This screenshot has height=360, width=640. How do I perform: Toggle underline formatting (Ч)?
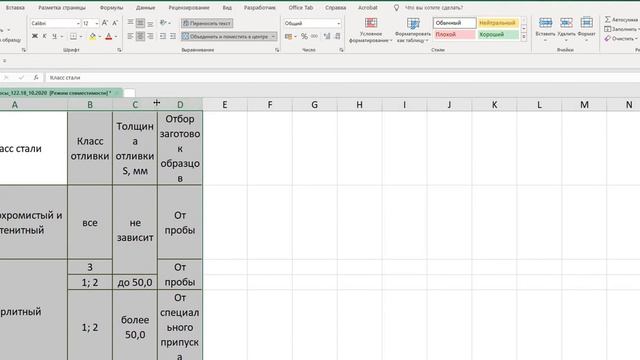click(54, 36)
